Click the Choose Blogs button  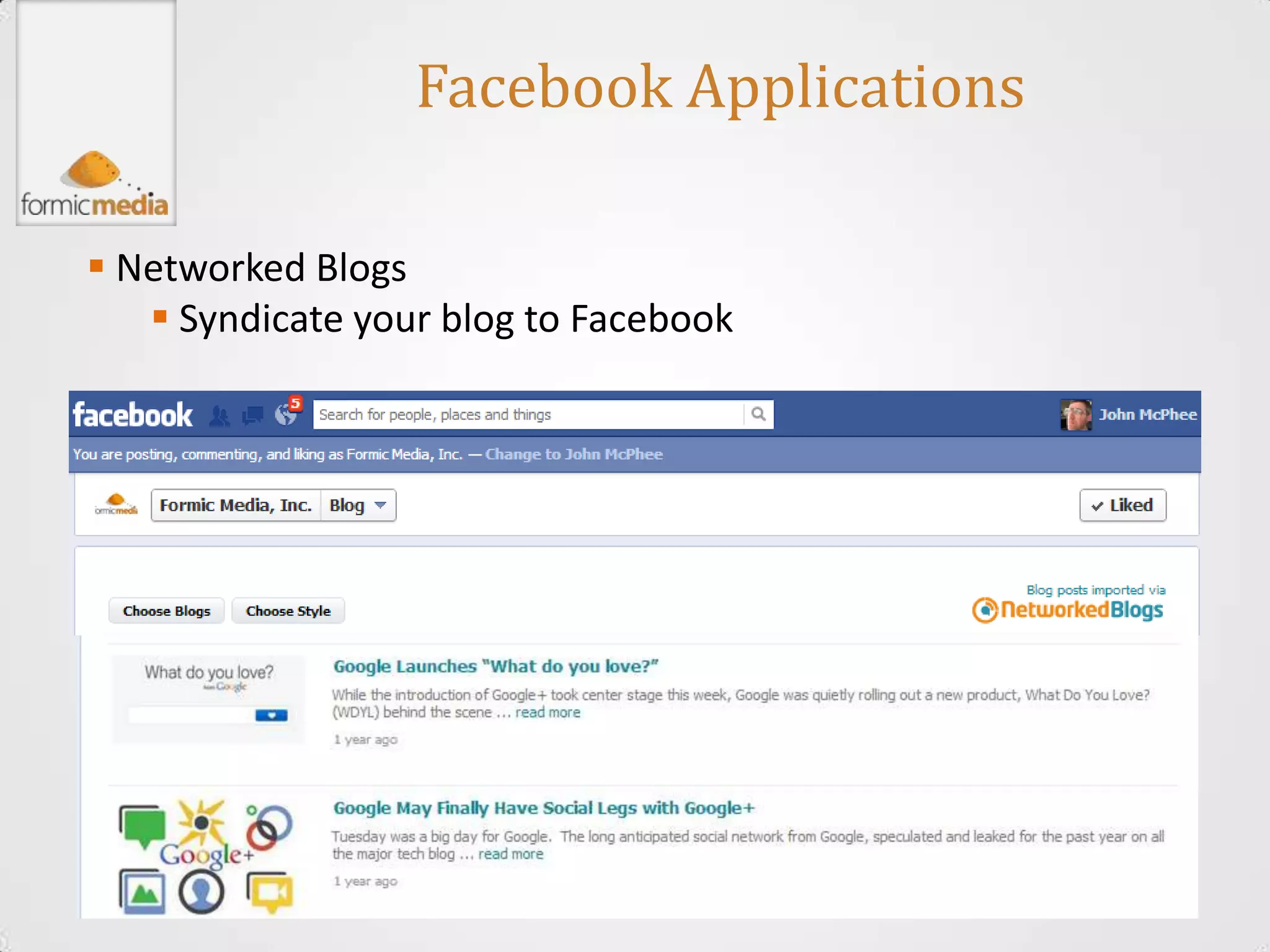[x=166, y=611]
